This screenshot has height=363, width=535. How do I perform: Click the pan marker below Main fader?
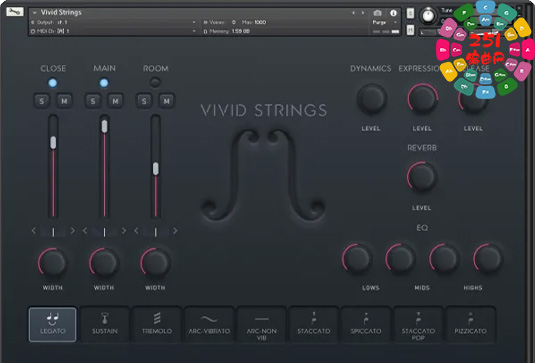tap(104, 232)
